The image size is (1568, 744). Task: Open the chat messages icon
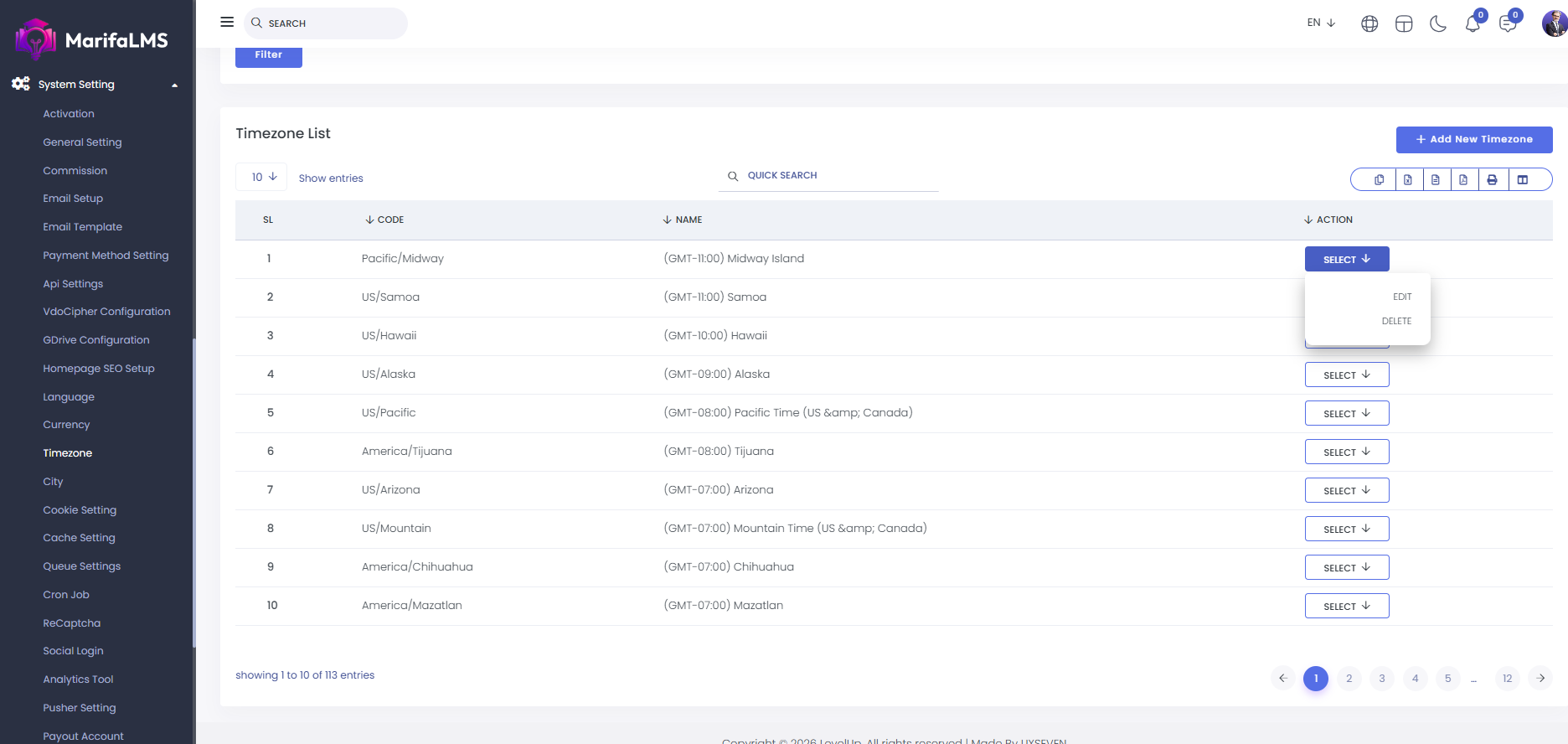(1508, 23)
